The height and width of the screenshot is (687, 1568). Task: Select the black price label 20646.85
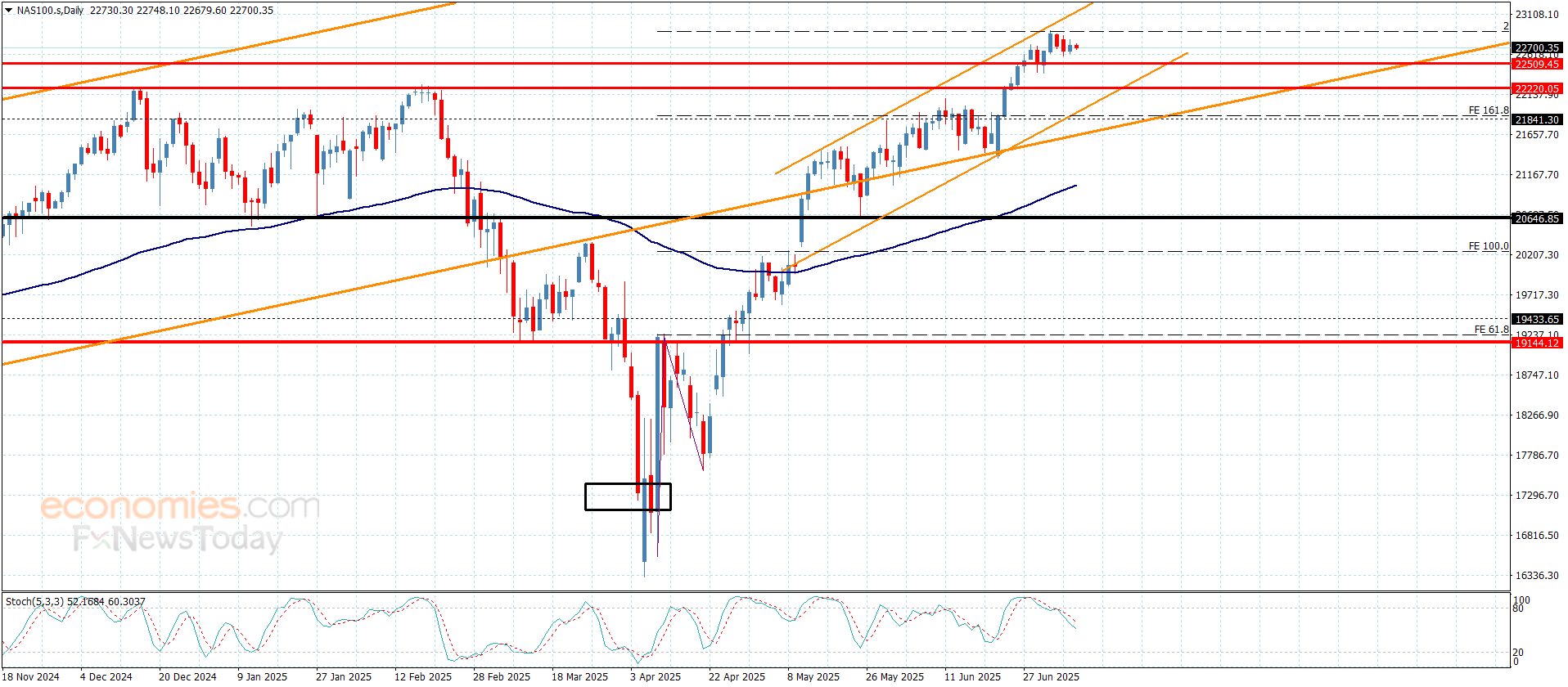pos(1537,218)
